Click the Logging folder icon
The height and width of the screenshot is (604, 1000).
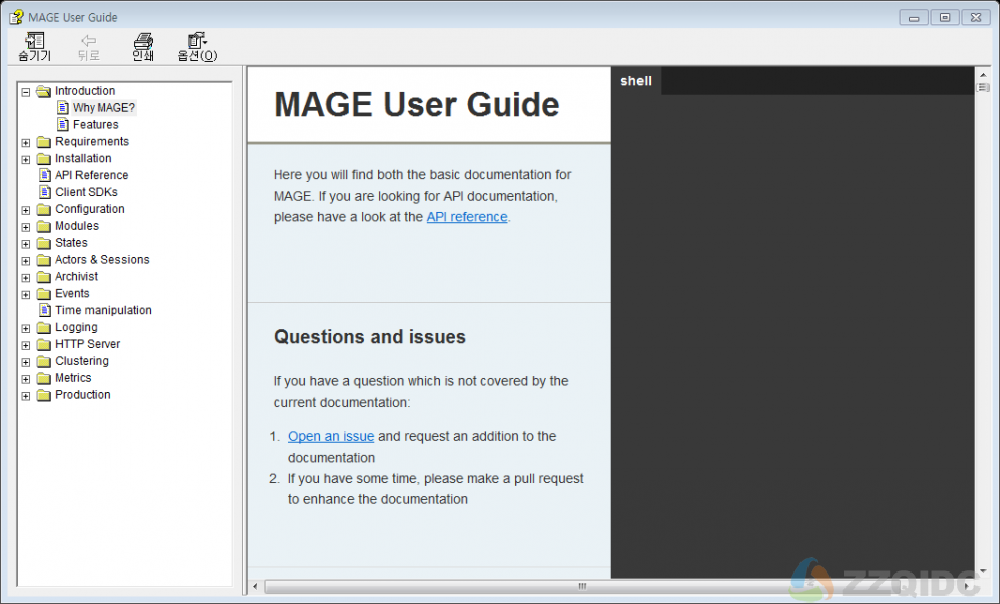43,328
